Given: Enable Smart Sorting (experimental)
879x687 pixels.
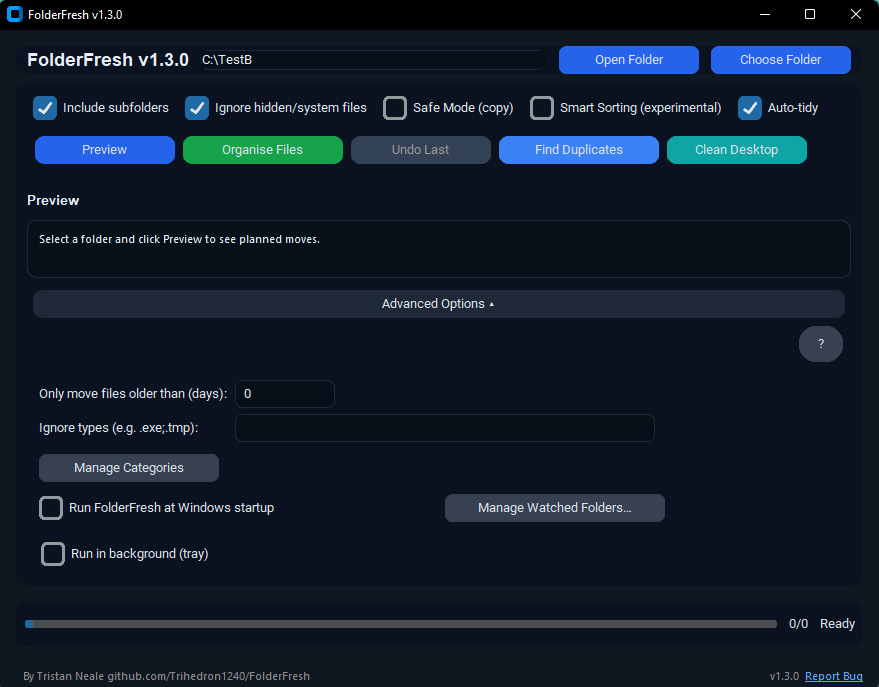Looking at the screenshot, I should 542,108.
